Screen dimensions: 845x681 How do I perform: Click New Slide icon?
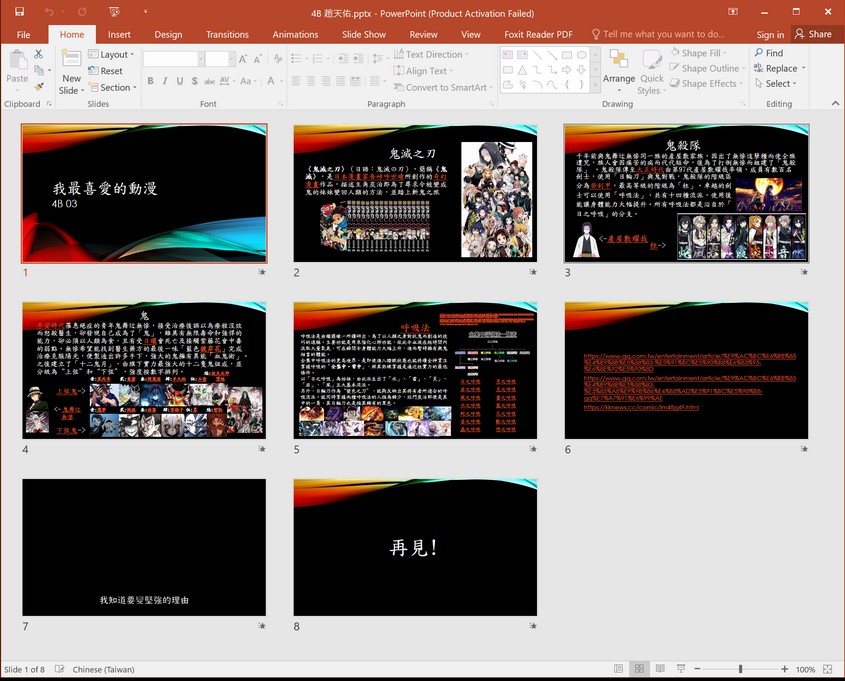pyautogui.click(x=71, y=58)
